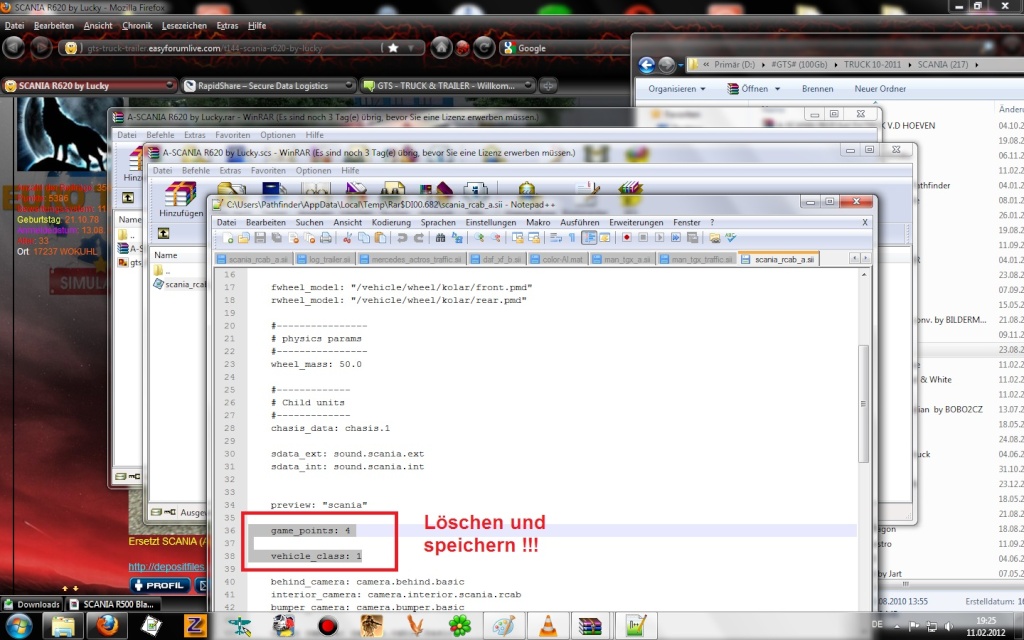This screenshot has height=640, width=1024.
Task: Click the Print icon in Notepad++ toolbar
Action: (326, 238)
